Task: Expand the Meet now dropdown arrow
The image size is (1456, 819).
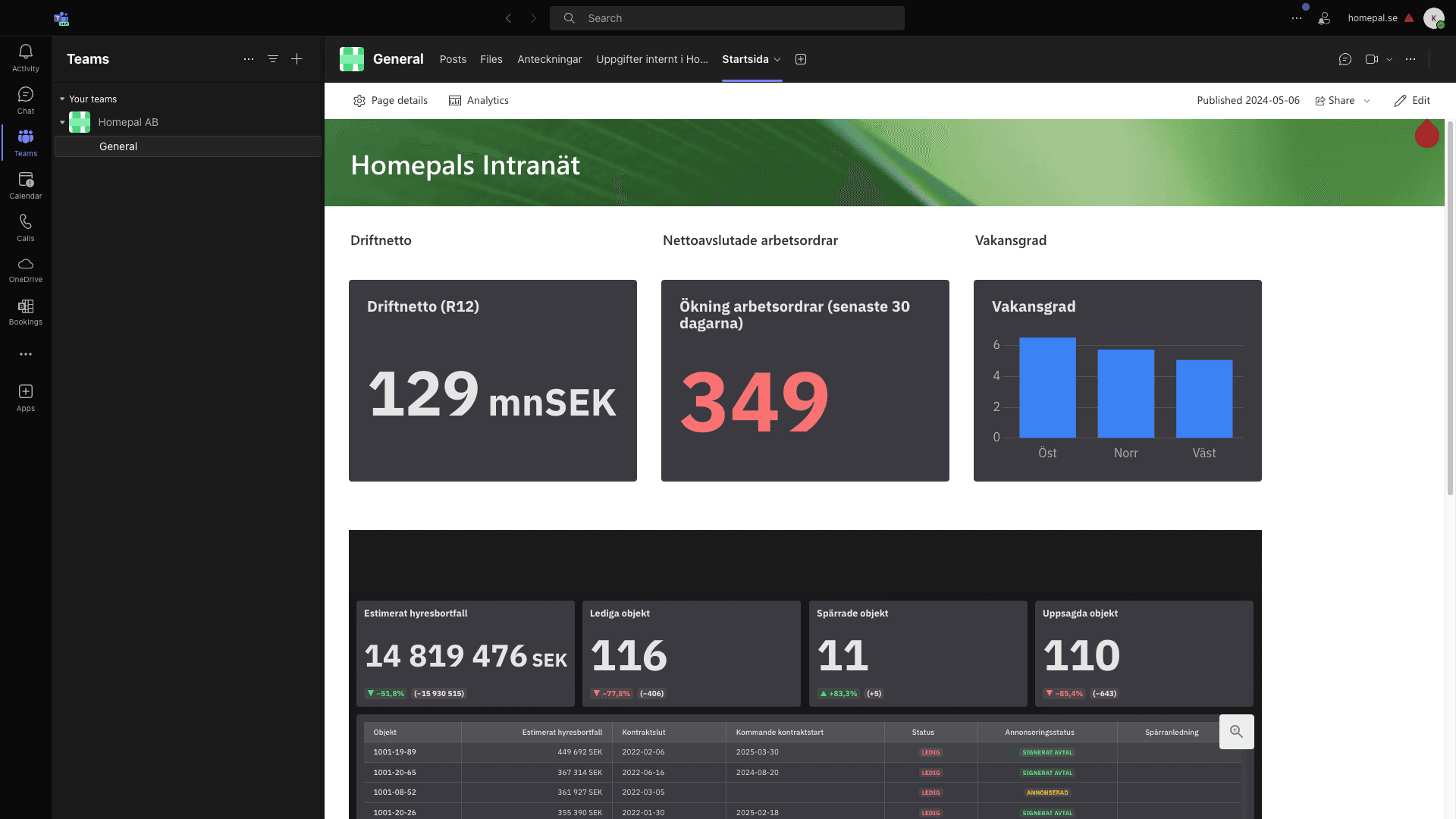Action: coord(1389,59)
